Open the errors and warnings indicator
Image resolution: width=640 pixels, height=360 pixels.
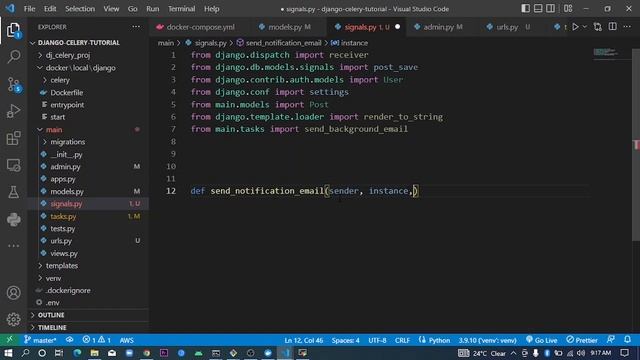click(96, 340)
